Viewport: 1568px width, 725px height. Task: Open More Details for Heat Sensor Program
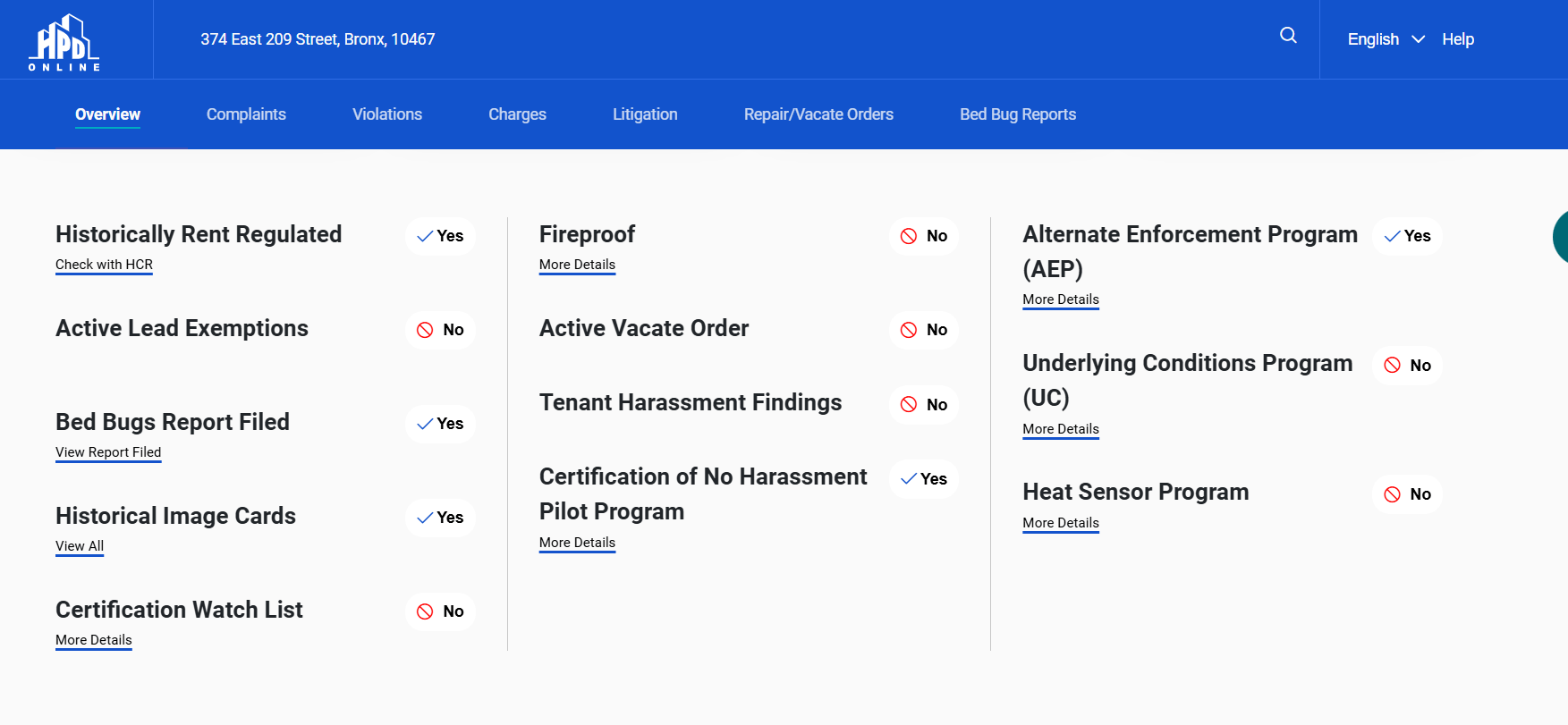tap(1061, 523)
